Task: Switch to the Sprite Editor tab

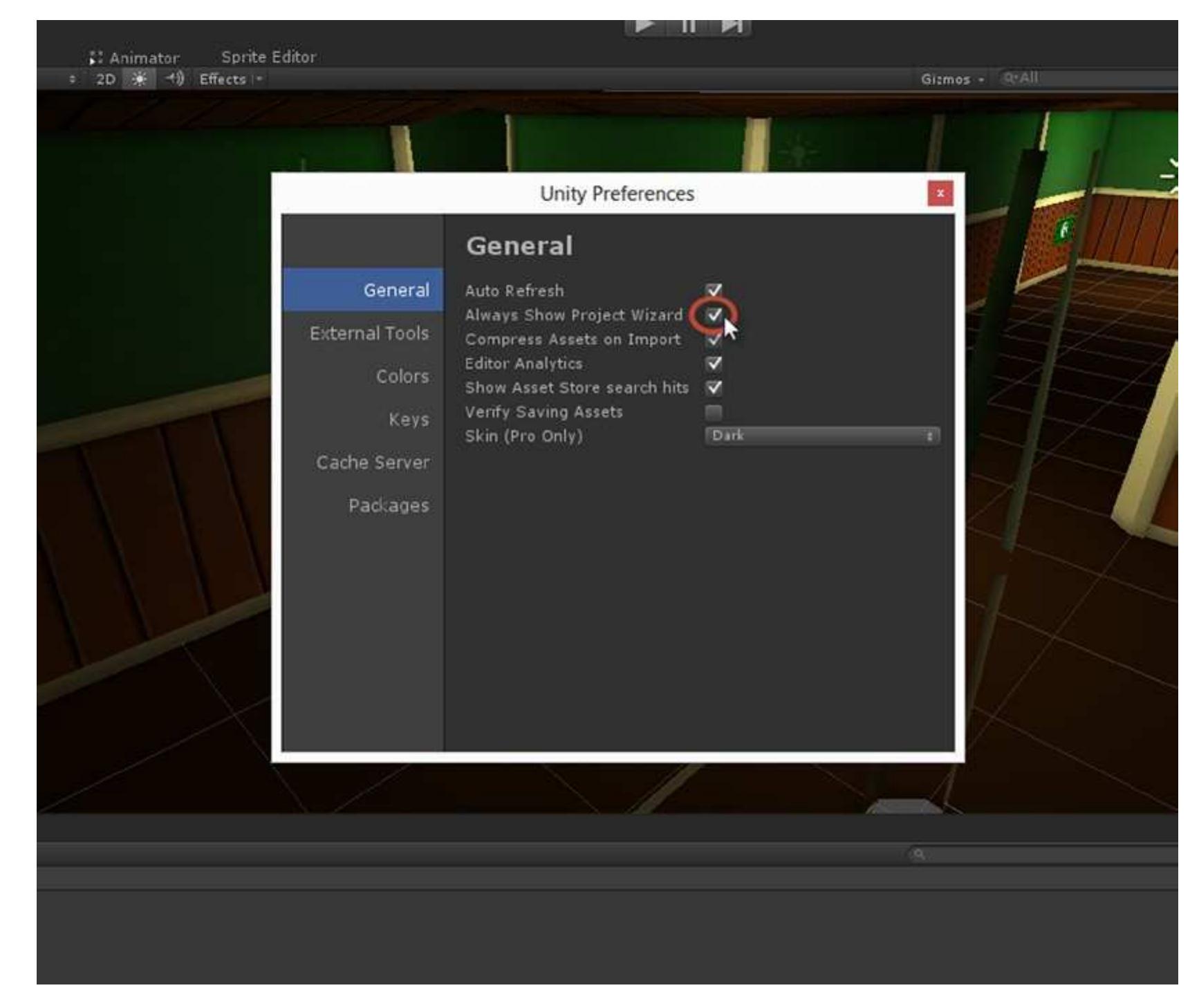Action: tap(267, 57)
